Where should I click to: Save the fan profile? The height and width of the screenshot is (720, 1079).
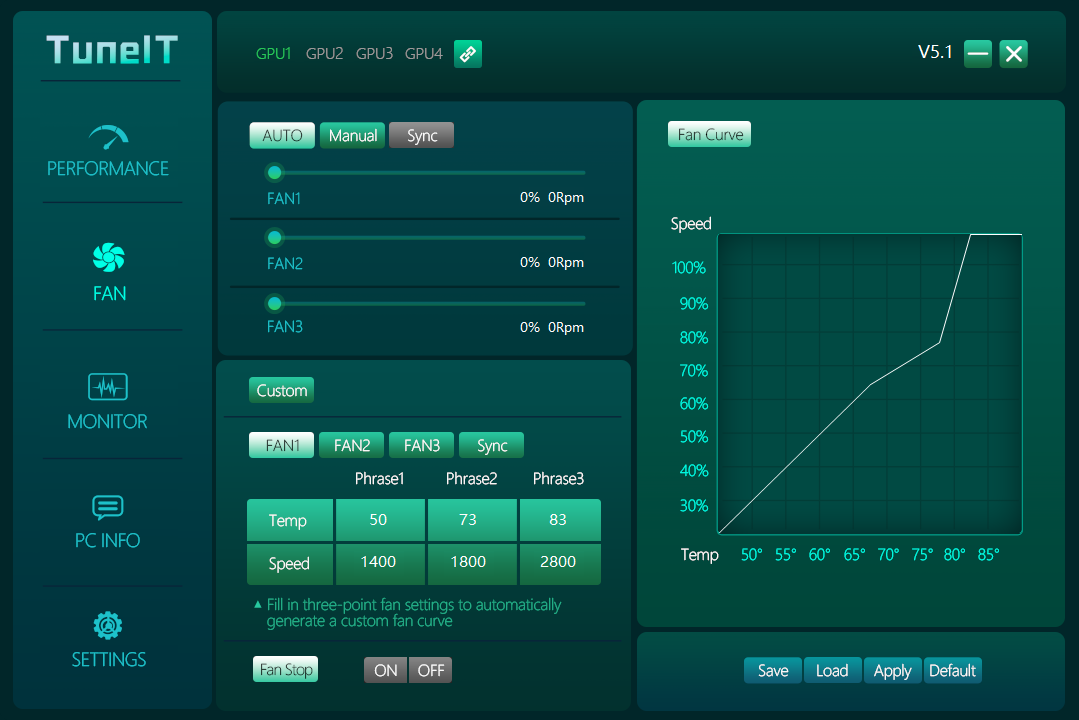(x=772, y=670)
